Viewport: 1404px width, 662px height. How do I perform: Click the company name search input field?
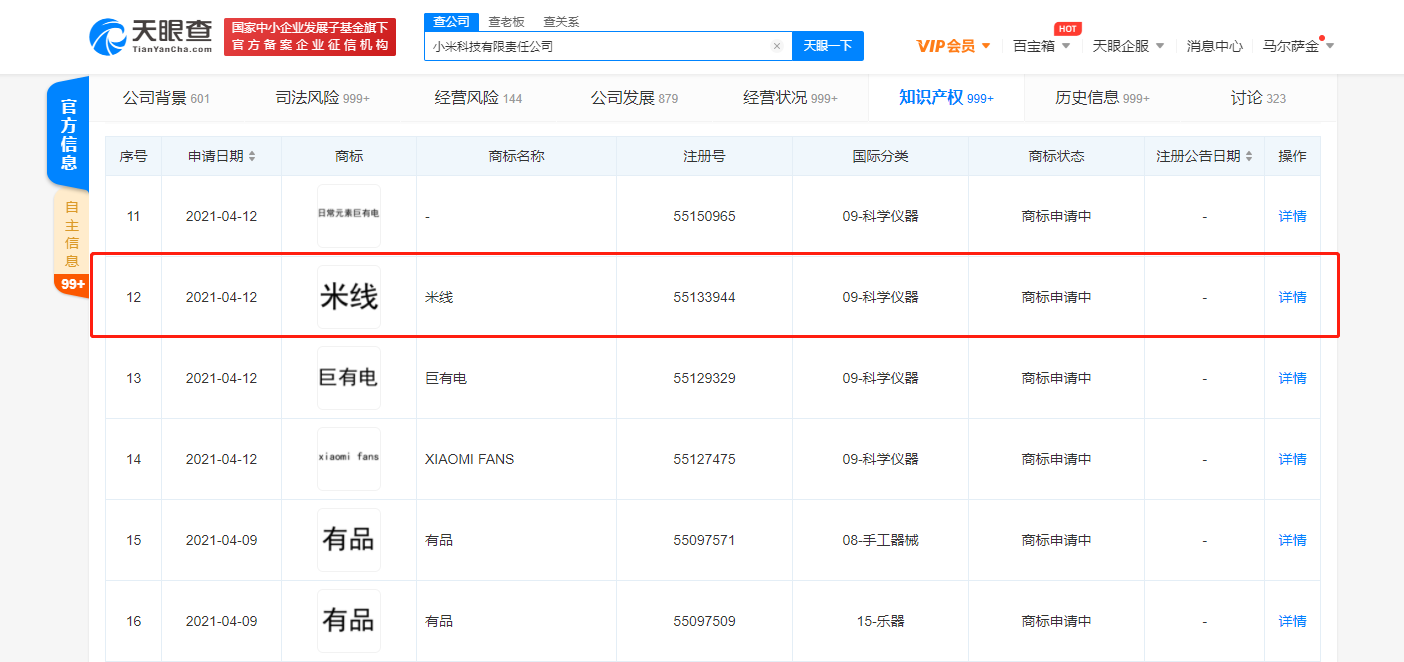[x=598, y=46]
